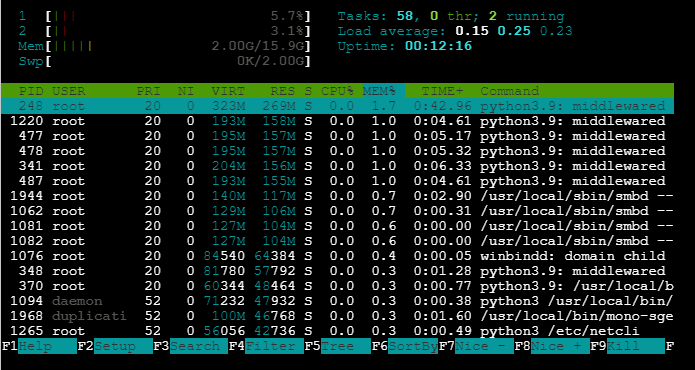695x370 pixels.
Task: Sort by the PRI column header
Action: (148, 91)
